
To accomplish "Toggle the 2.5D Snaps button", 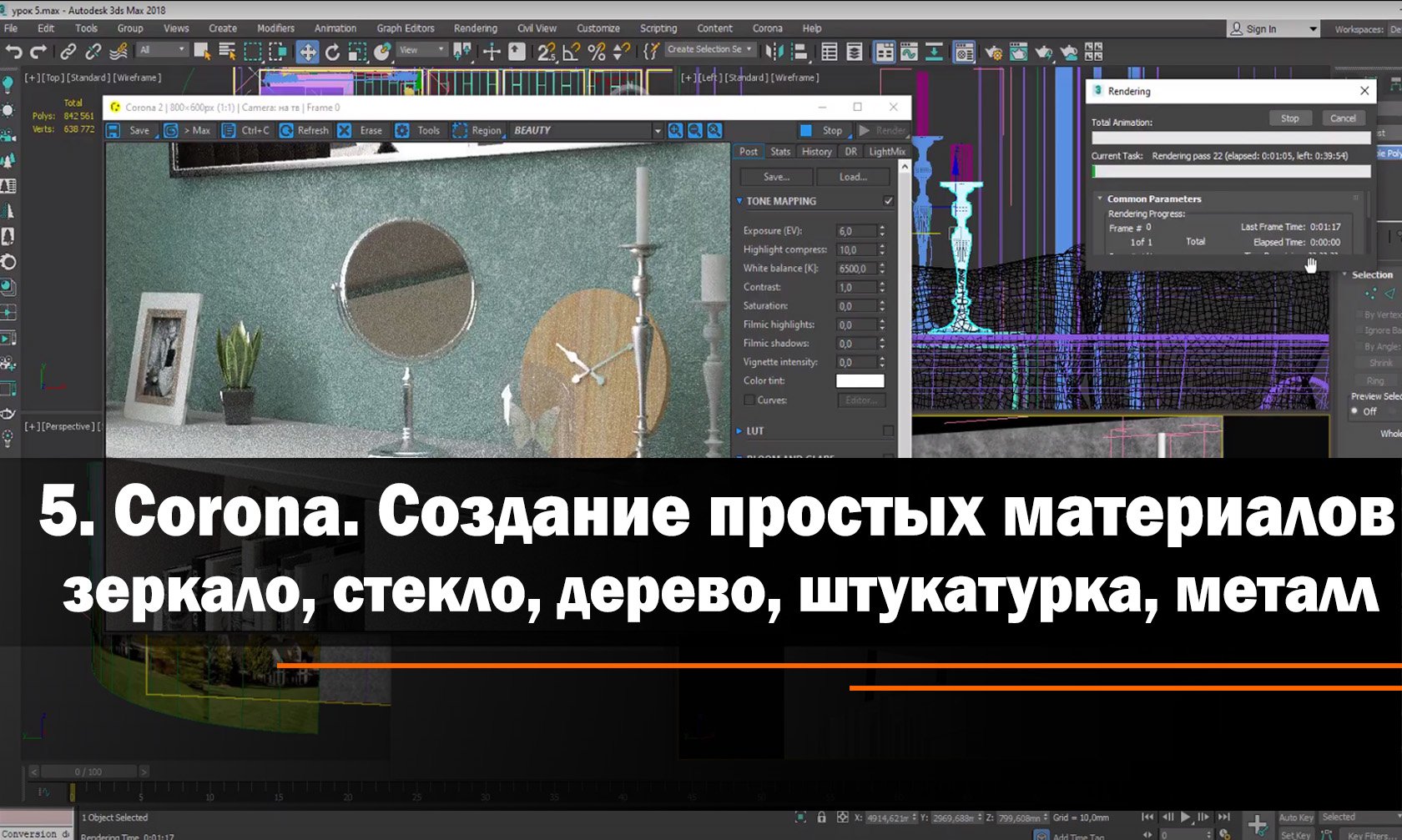I will 546,52.
